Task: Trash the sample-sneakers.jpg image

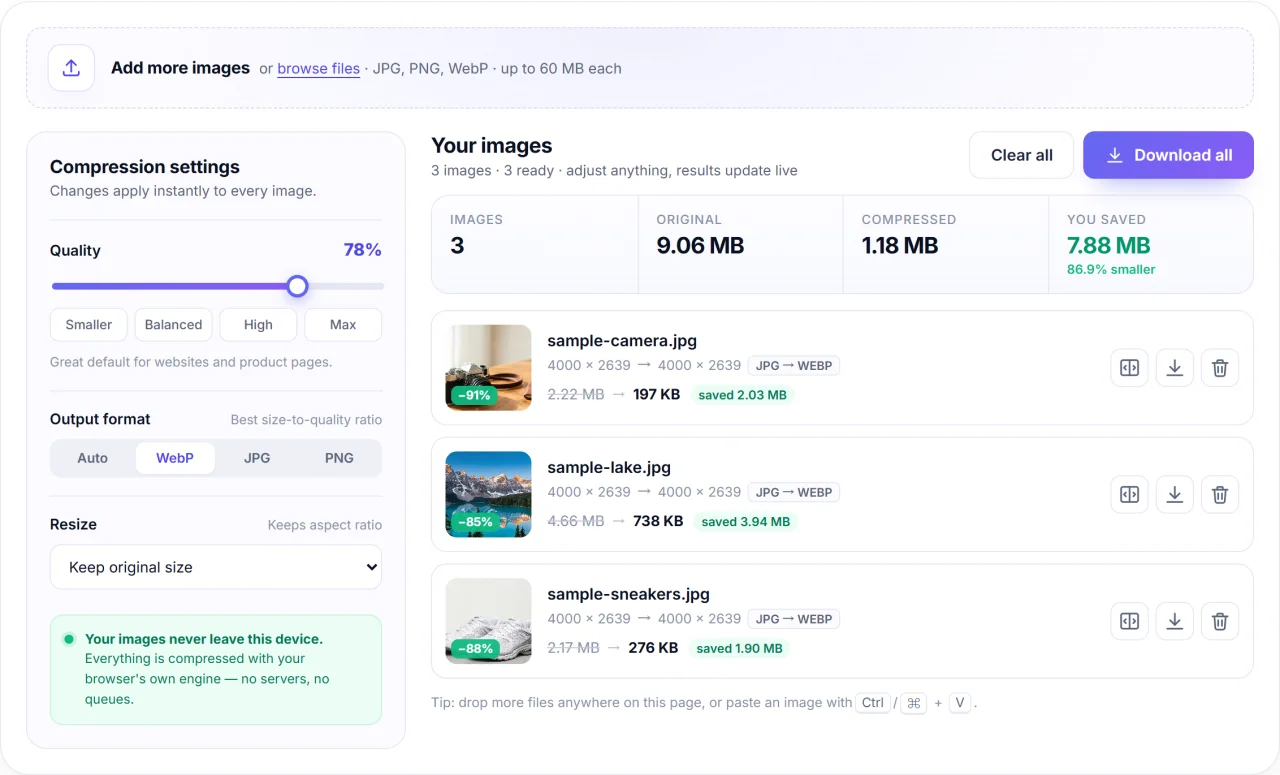Action: click(x=1220, y=621)
